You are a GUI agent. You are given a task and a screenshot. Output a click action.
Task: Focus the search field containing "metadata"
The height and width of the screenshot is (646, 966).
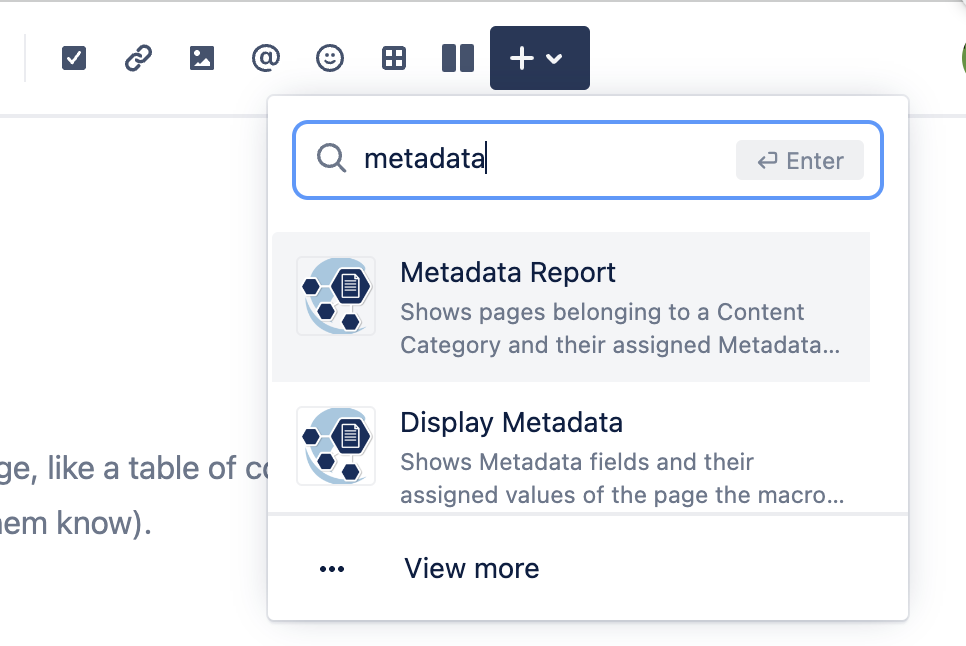[540, 160]
